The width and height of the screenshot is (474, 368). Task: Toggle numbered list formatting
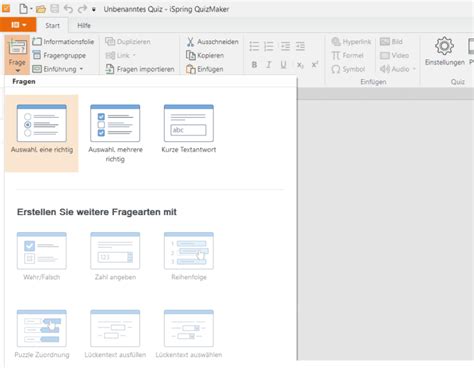coord(269,46)
